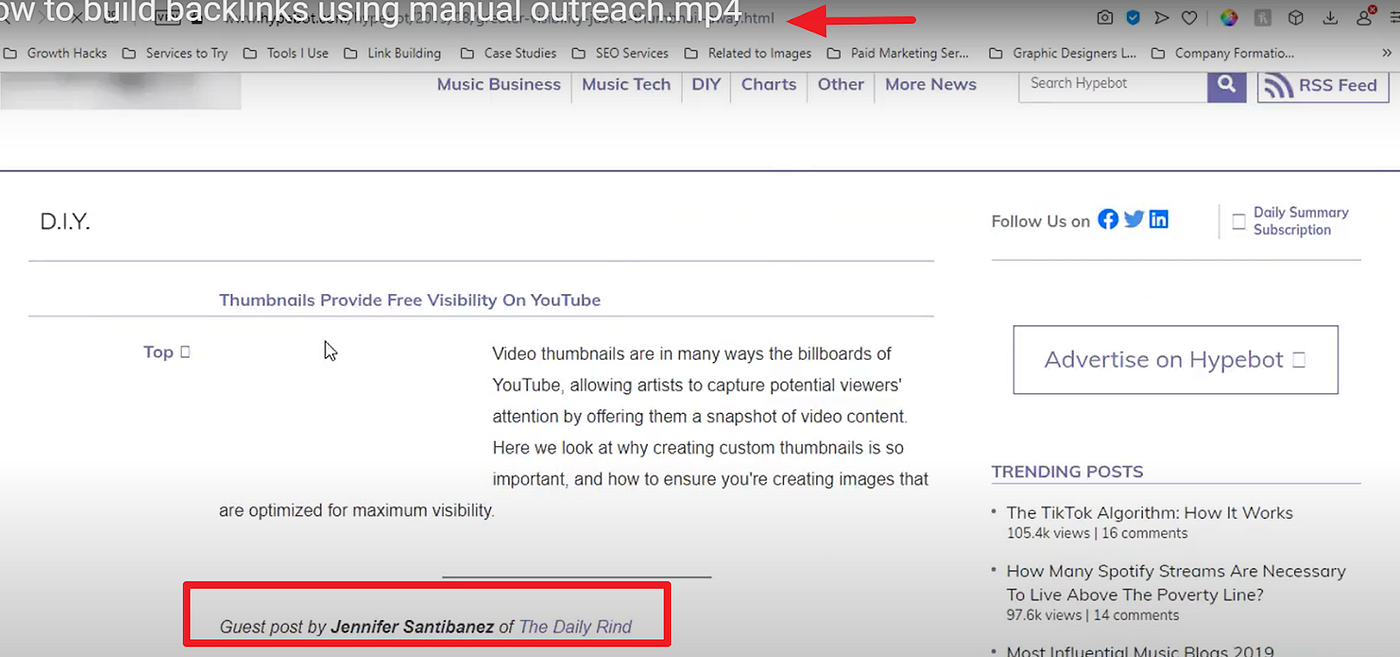The width and height of the screenshot is (1400, 657).
Task: Click the camera snapshot icon in toolbar
Action: coord(1105,18)
